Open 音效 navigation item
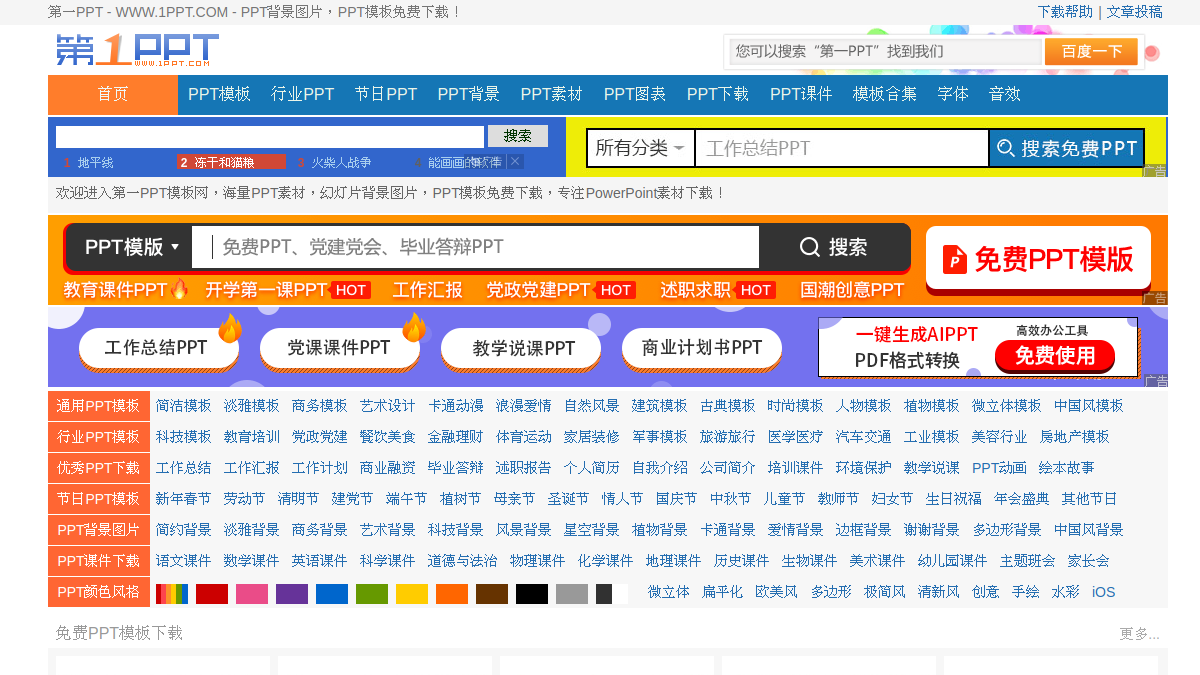The image size is (1200, 675). click(1005, 94)
